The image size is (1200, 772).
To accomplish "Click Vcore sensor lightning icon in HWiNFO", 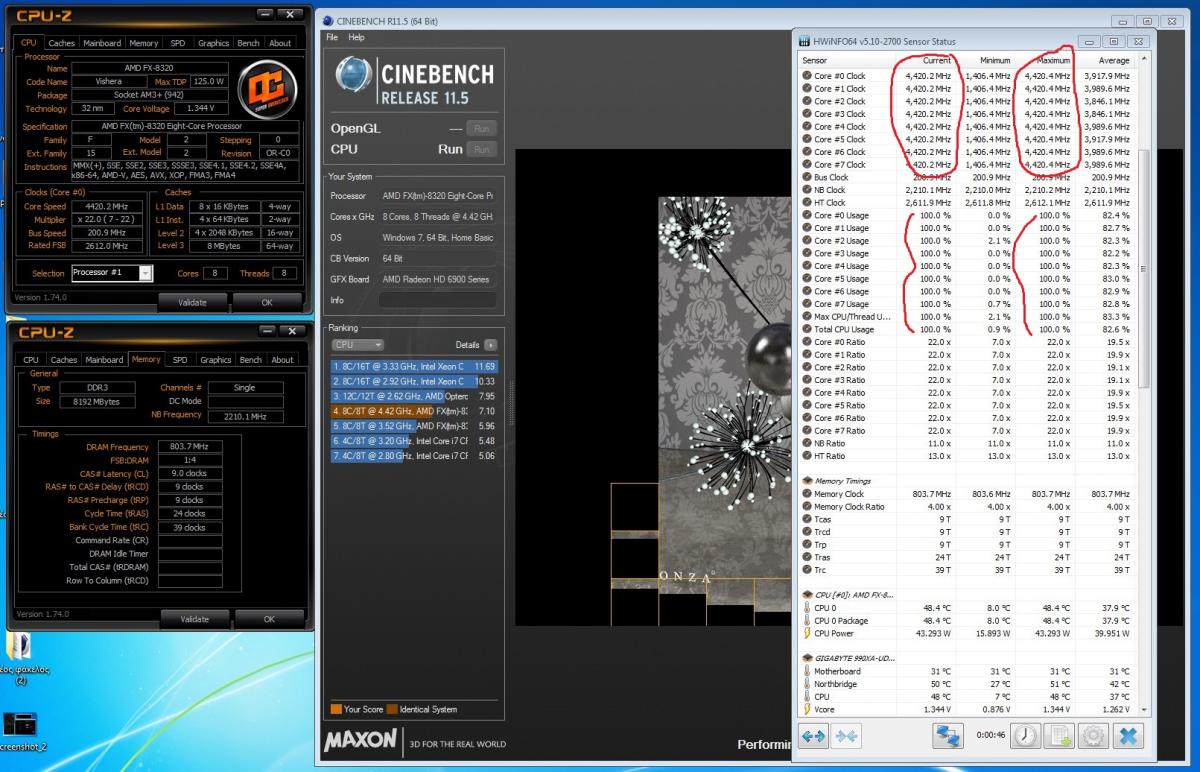I will point(807,709).
